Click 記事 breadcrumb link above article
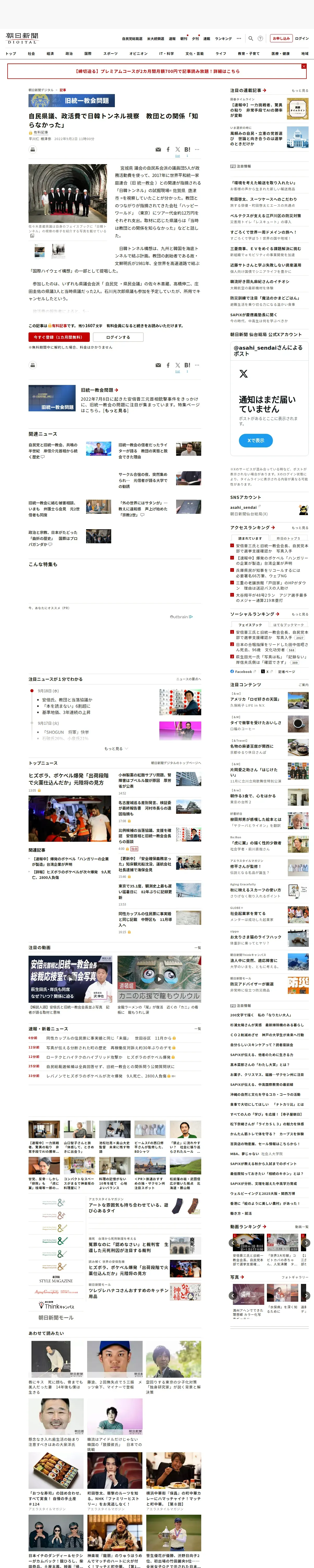314x1568 pixels. coord(62,90)
